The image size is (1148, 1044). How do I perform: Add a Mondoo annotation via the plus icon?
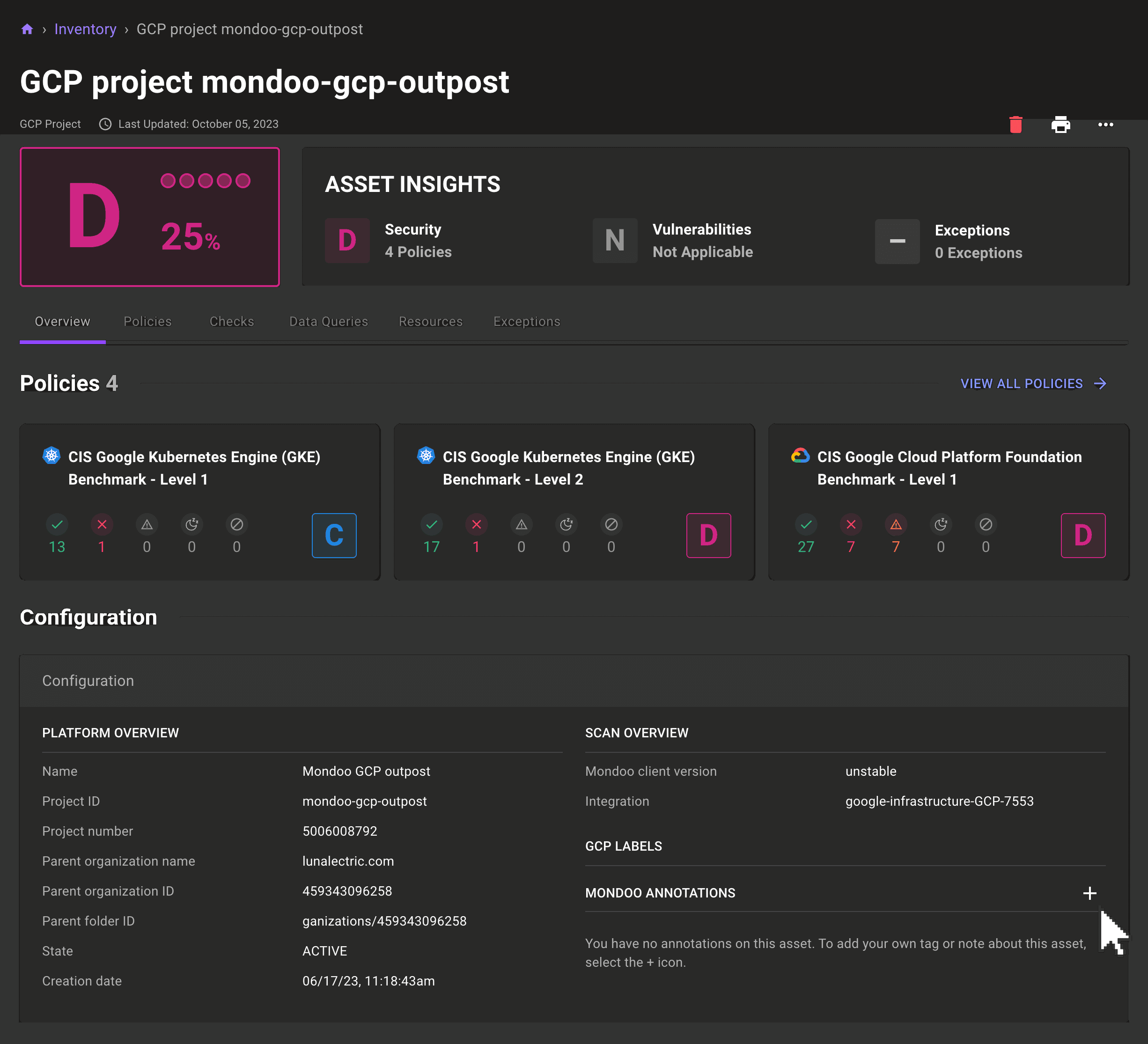pyautogui.click(x=1090, y=893)
